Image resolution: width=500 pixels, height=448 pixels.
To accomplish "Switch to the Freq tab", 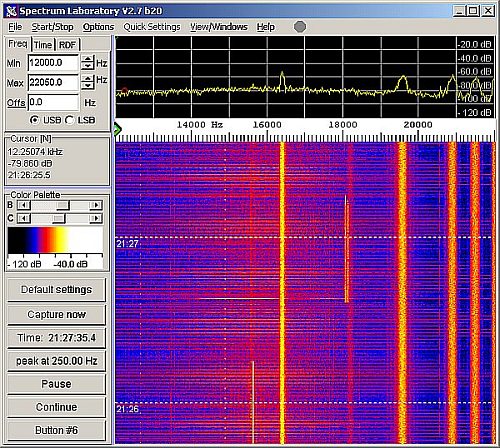I will point(18,44).
